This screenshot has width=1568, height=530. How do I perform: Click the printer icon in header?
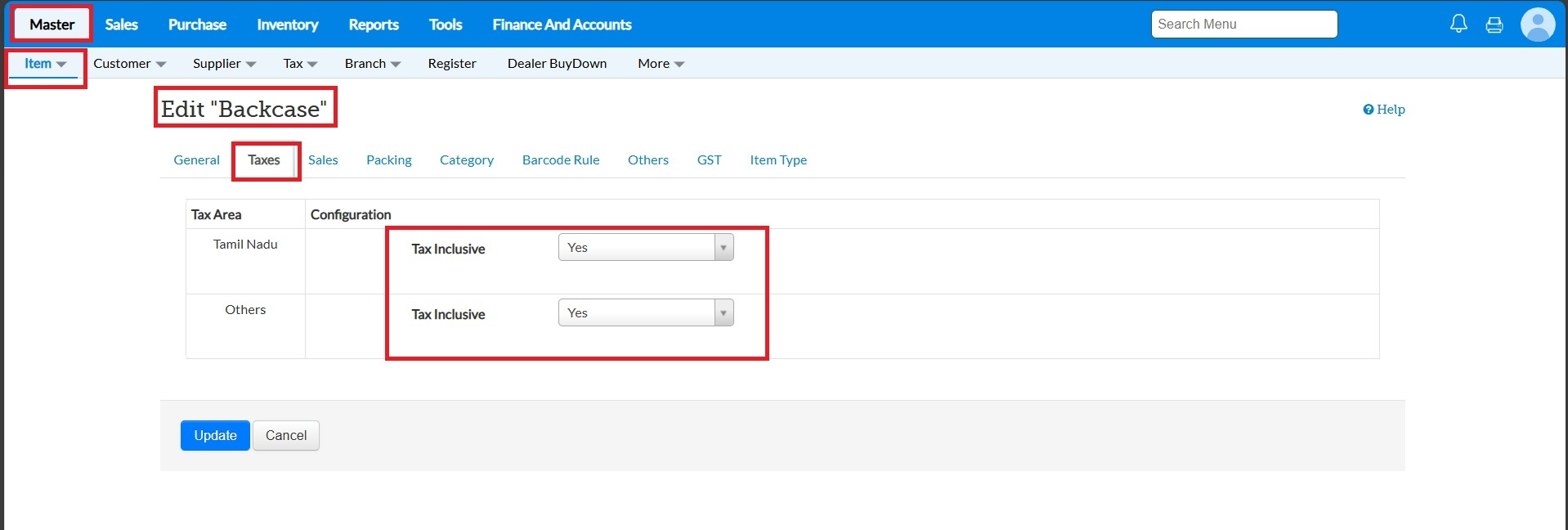pyautogui.click(x=1494, y=25)
